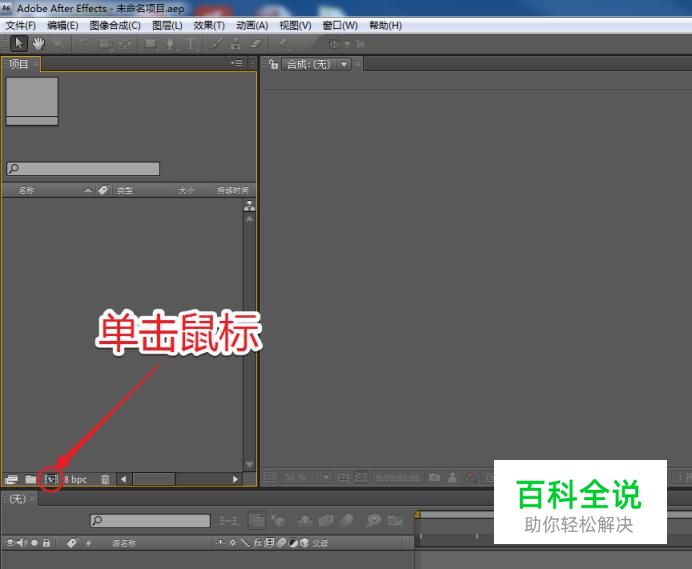The width and height of the screenshot is (692, 569).
Task: Open the 编辑(E) menu
Action: (x=63, y=26)
